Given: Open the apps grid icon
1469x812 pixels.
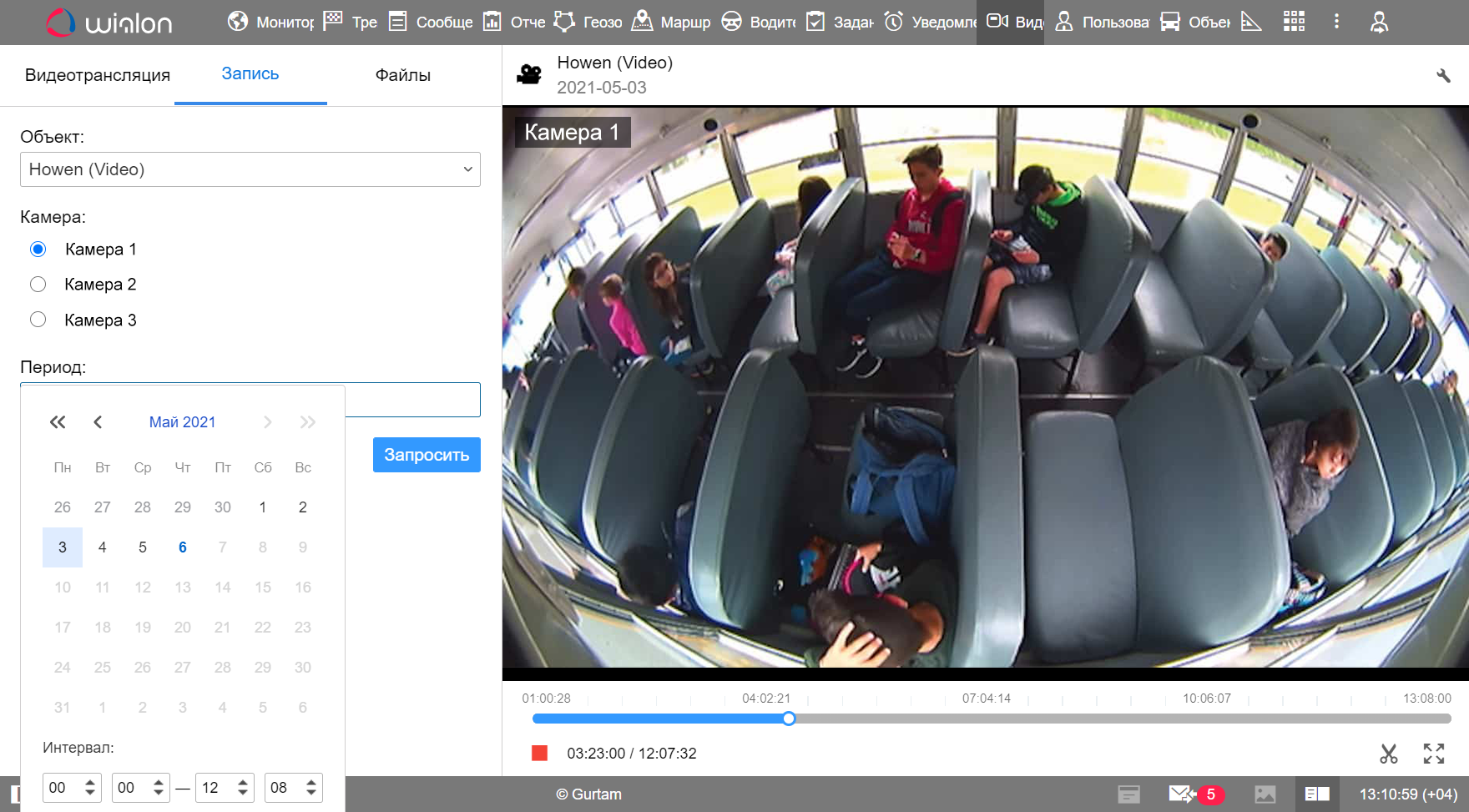Looking at the screenshot, I should click(1294, 22).
